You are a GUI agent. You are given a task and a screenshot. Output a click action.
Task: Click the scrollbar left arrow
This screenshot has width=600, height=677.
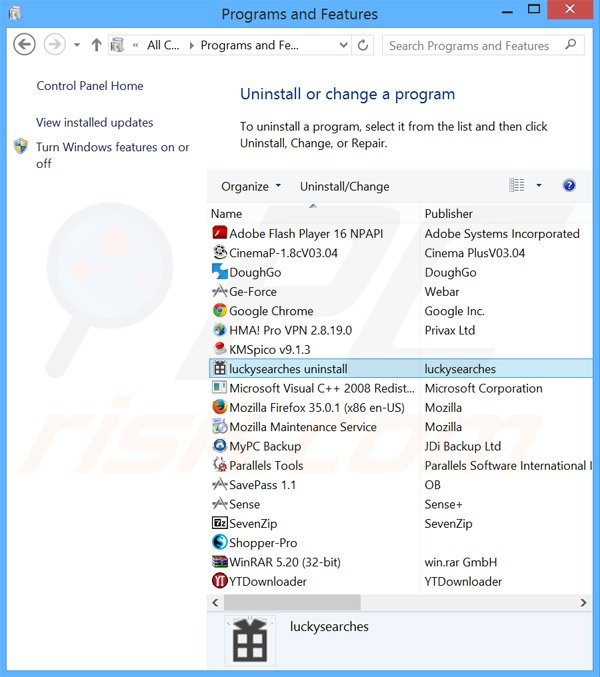point(215,602)
